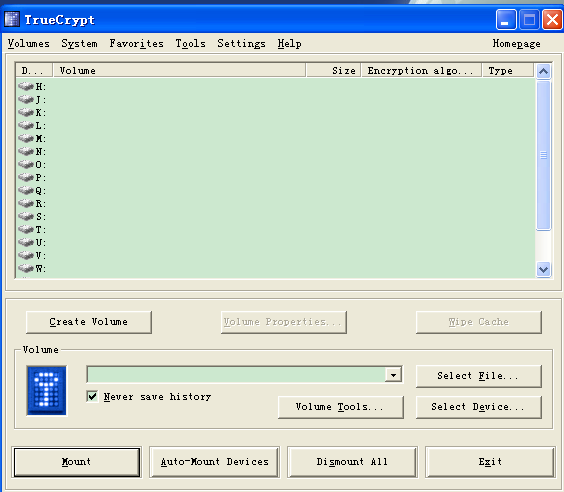Open the volume path dropdown arrow
Image resolution: width=564 pixels, height=492 pixels.
coord(394,375)
